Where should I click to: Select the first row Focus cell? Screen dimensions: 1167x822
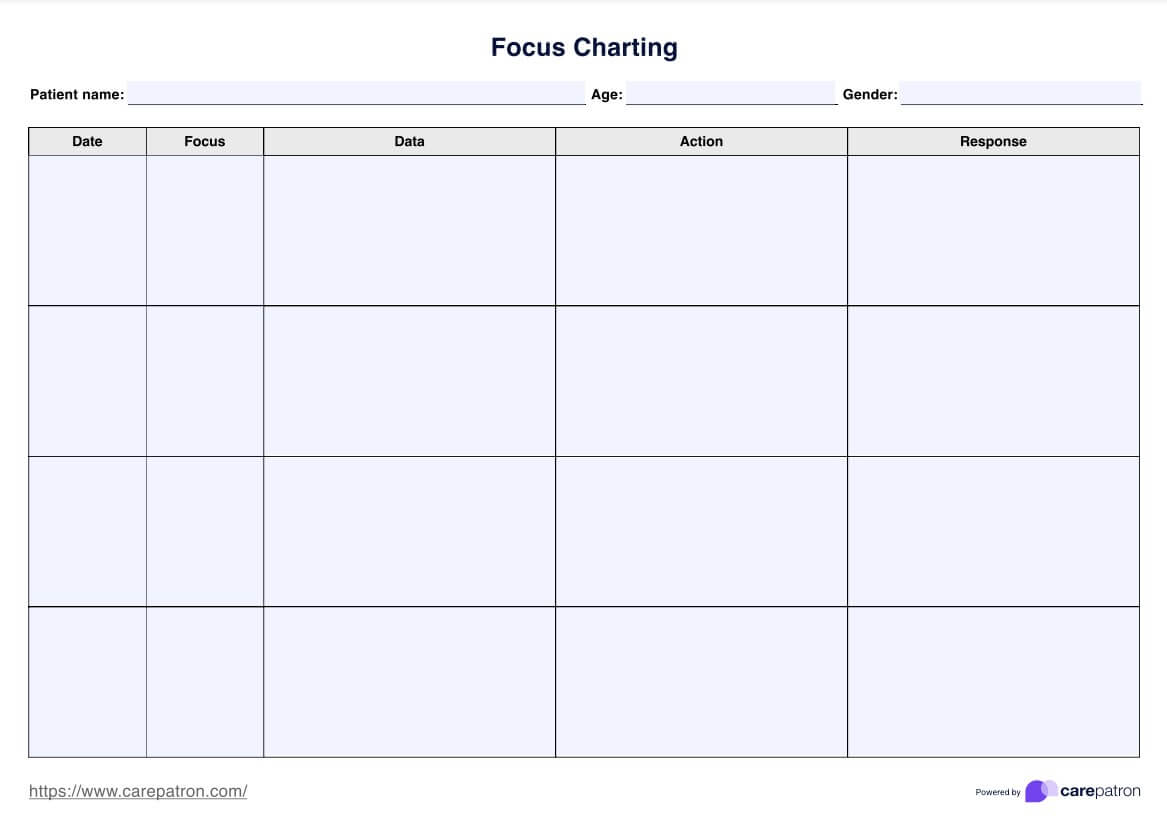click(205, 230)
